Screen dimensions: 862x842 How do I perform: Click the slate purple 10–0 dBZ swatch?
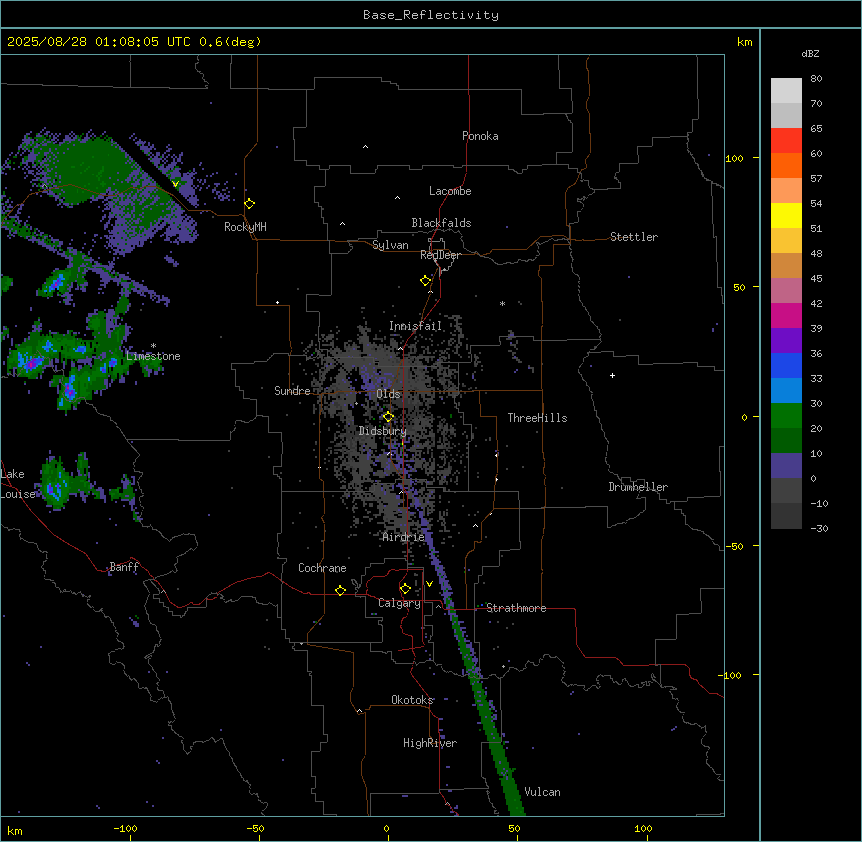[x=786, y=466]
